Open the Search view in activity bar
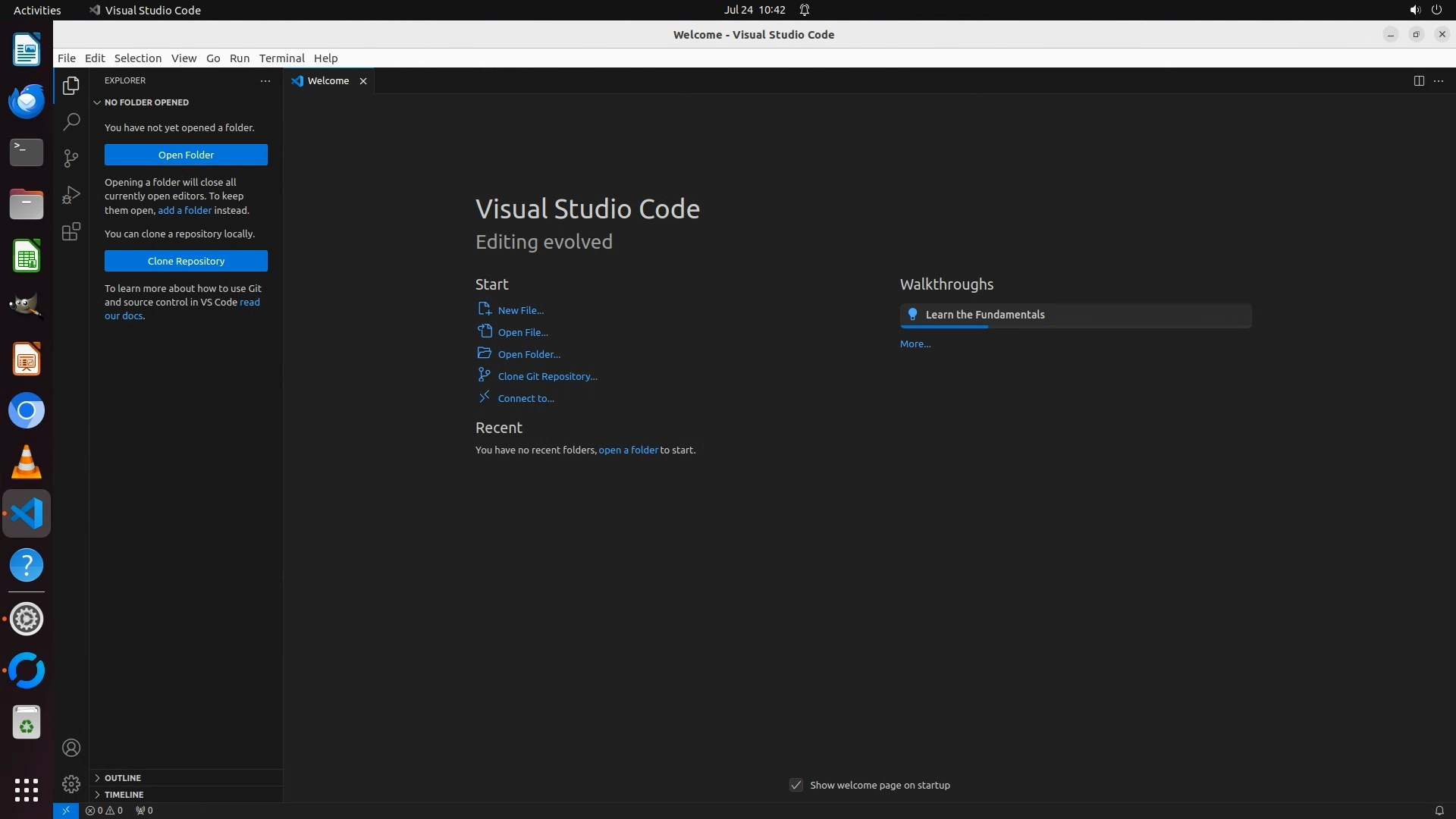The image size is (1456, 819). (71, 121)
